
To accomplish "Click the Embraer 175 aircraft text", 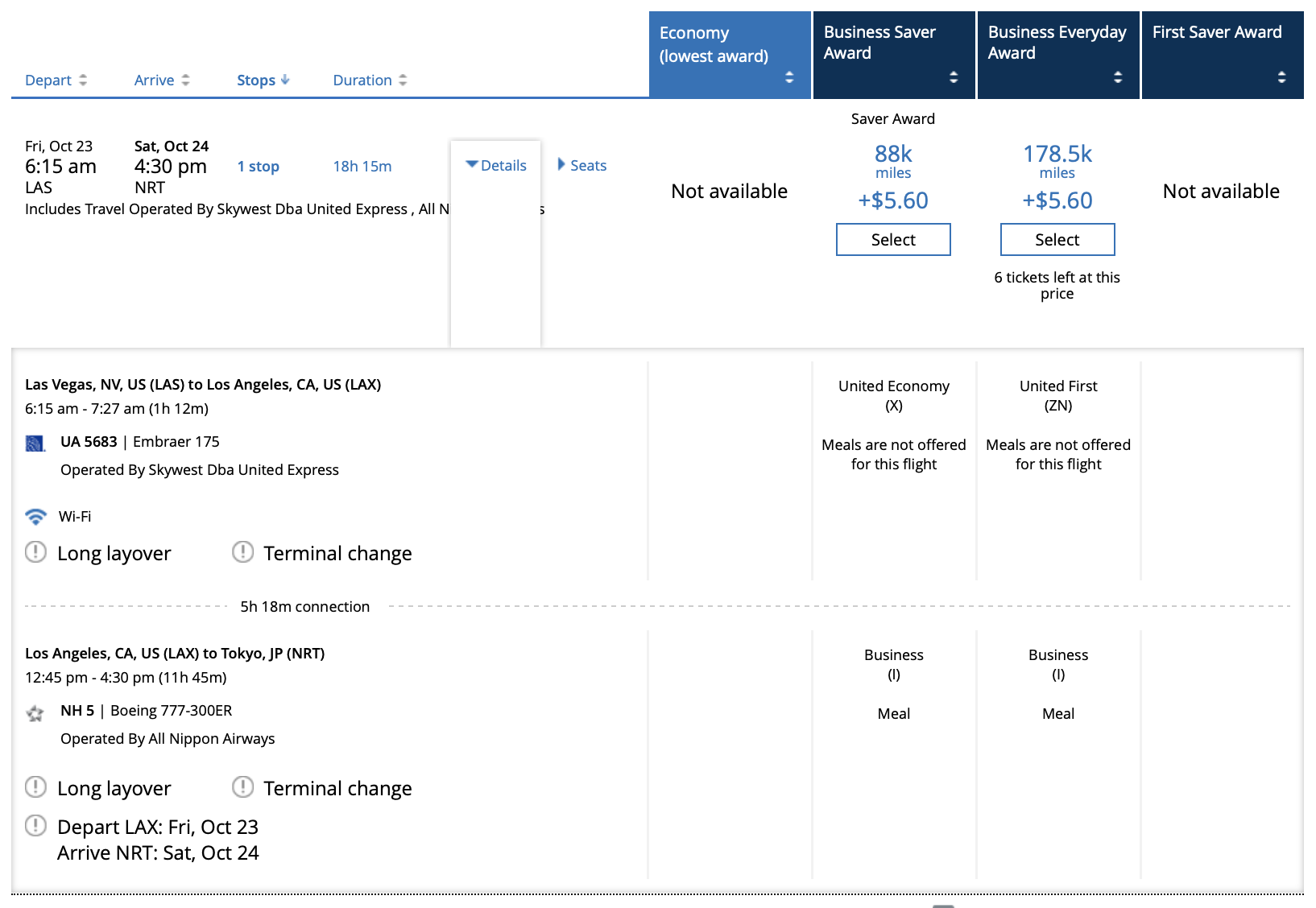I will tap(176, 442).
